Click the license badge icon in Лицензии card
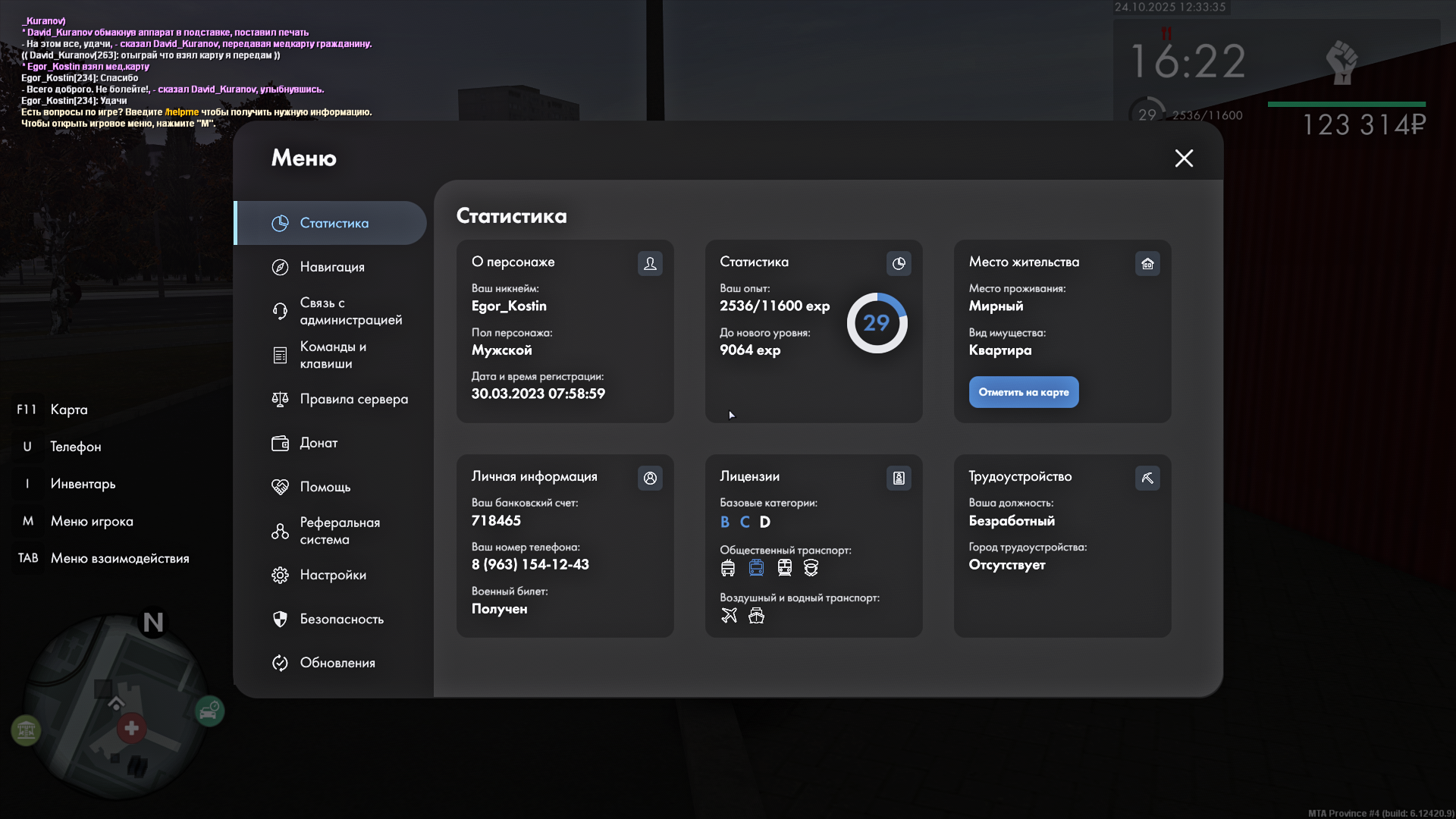The image size is (1456, 819). coord(899,478)
